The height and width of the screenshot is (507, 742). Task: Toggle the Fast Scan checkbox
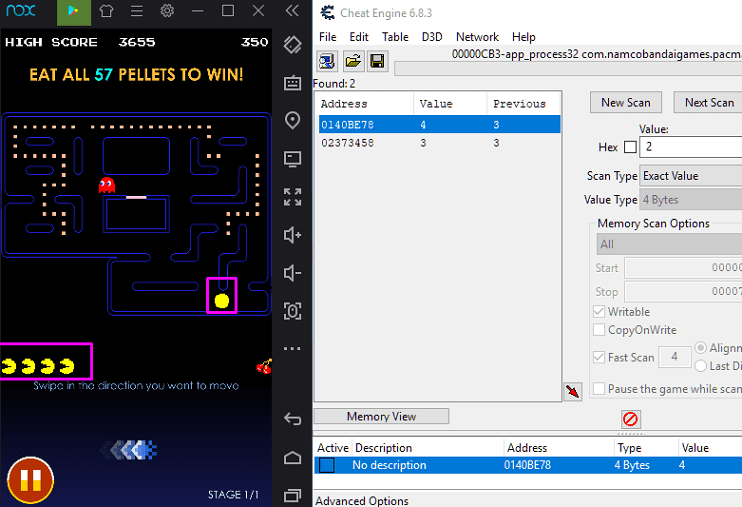pyautogui.click(x=599, y=357)
